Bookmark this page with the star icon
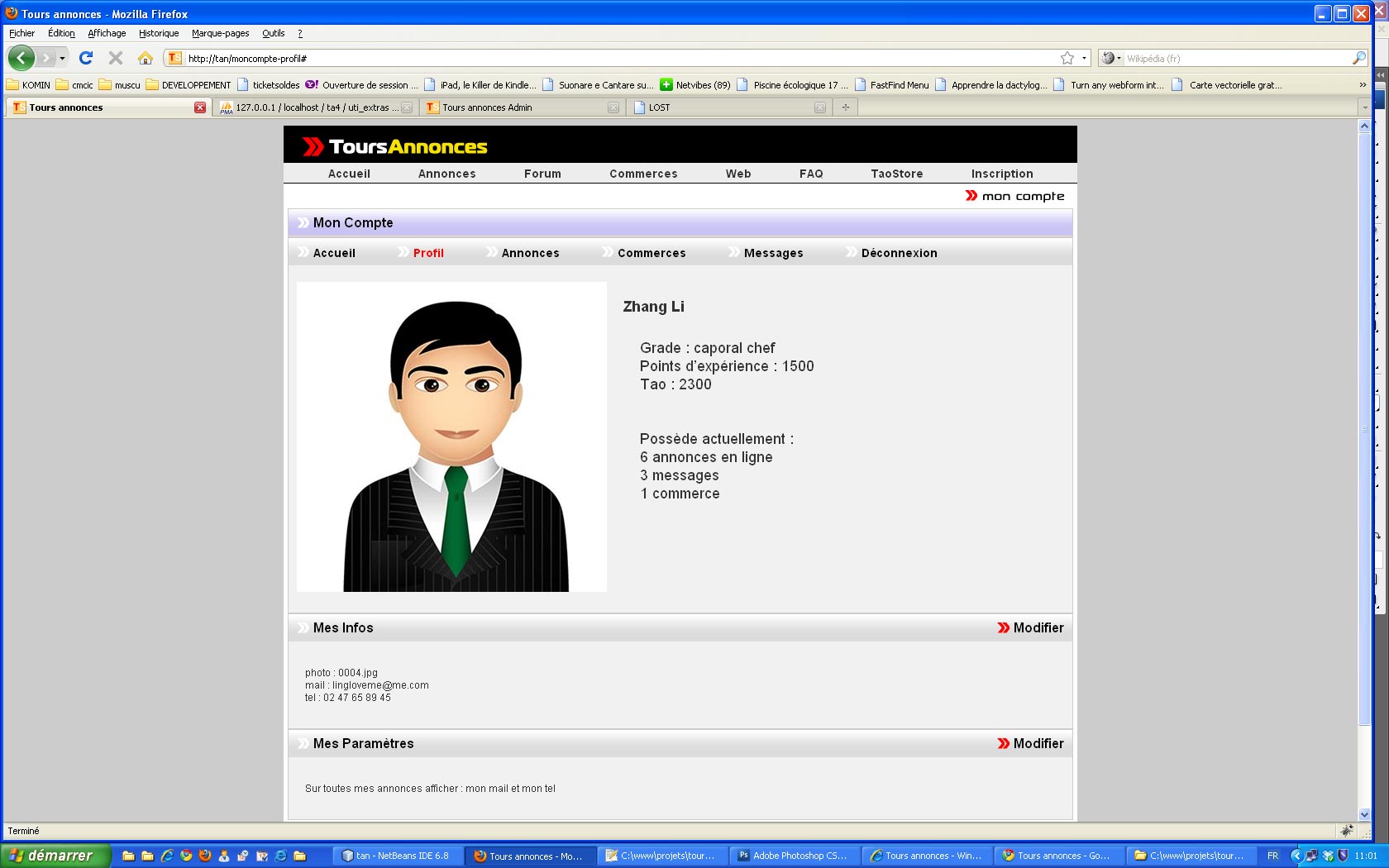 pos(1067,58)
